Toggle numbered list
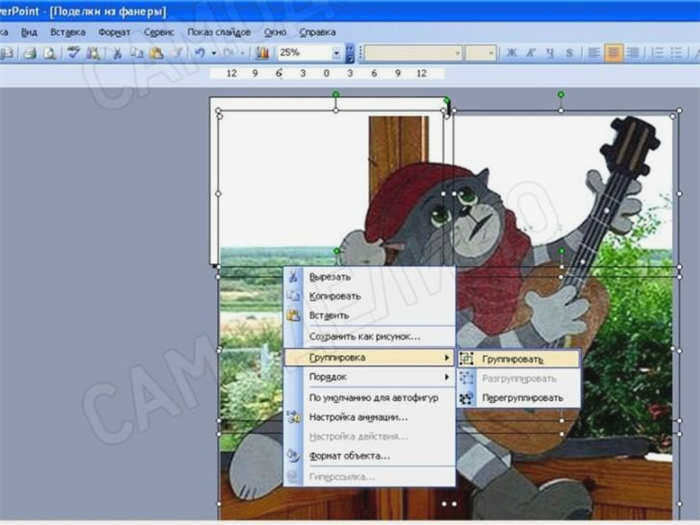700x525 pixels. click(x=657, y=53)
